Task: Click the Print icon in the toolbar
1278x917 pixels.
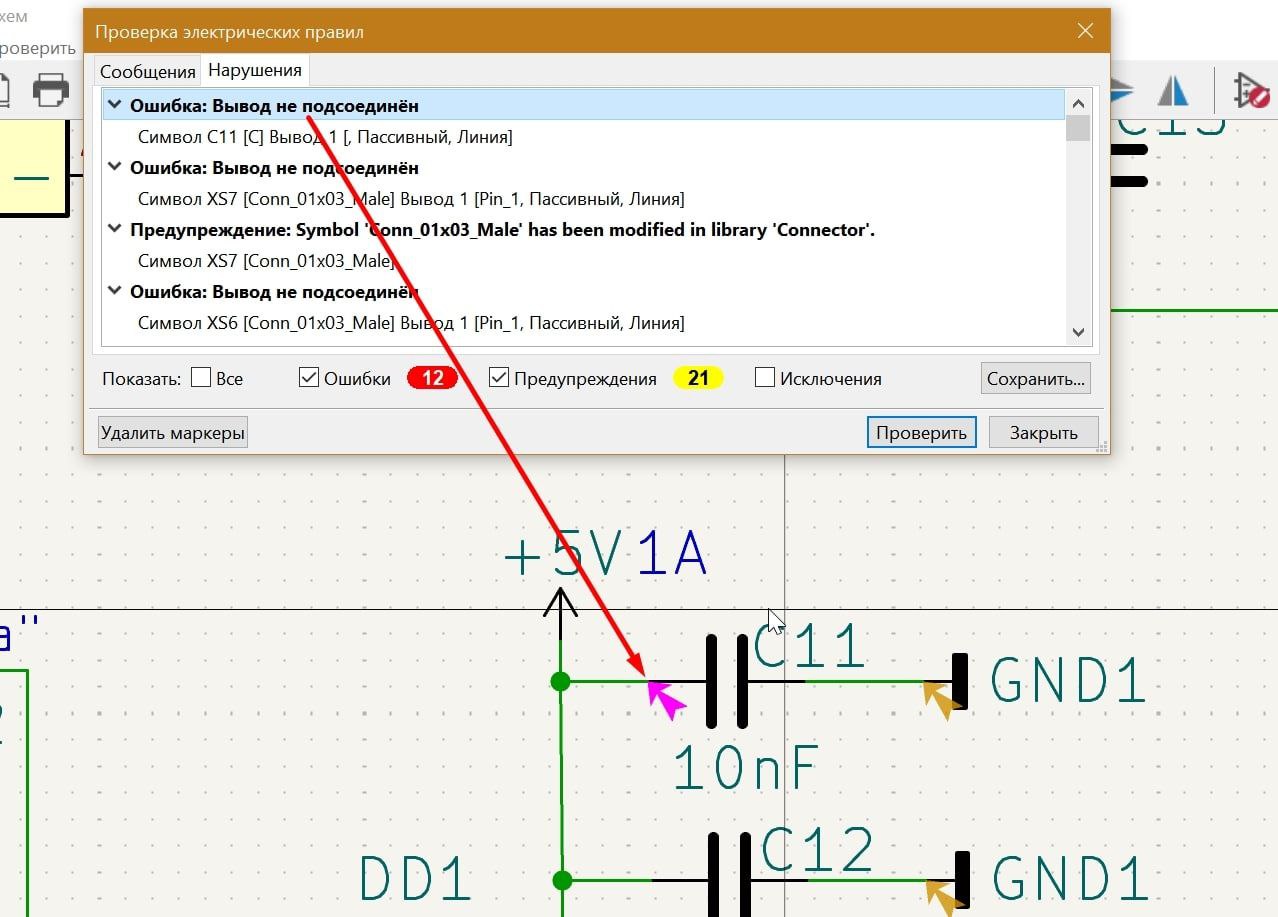Action: click(50, 90)
